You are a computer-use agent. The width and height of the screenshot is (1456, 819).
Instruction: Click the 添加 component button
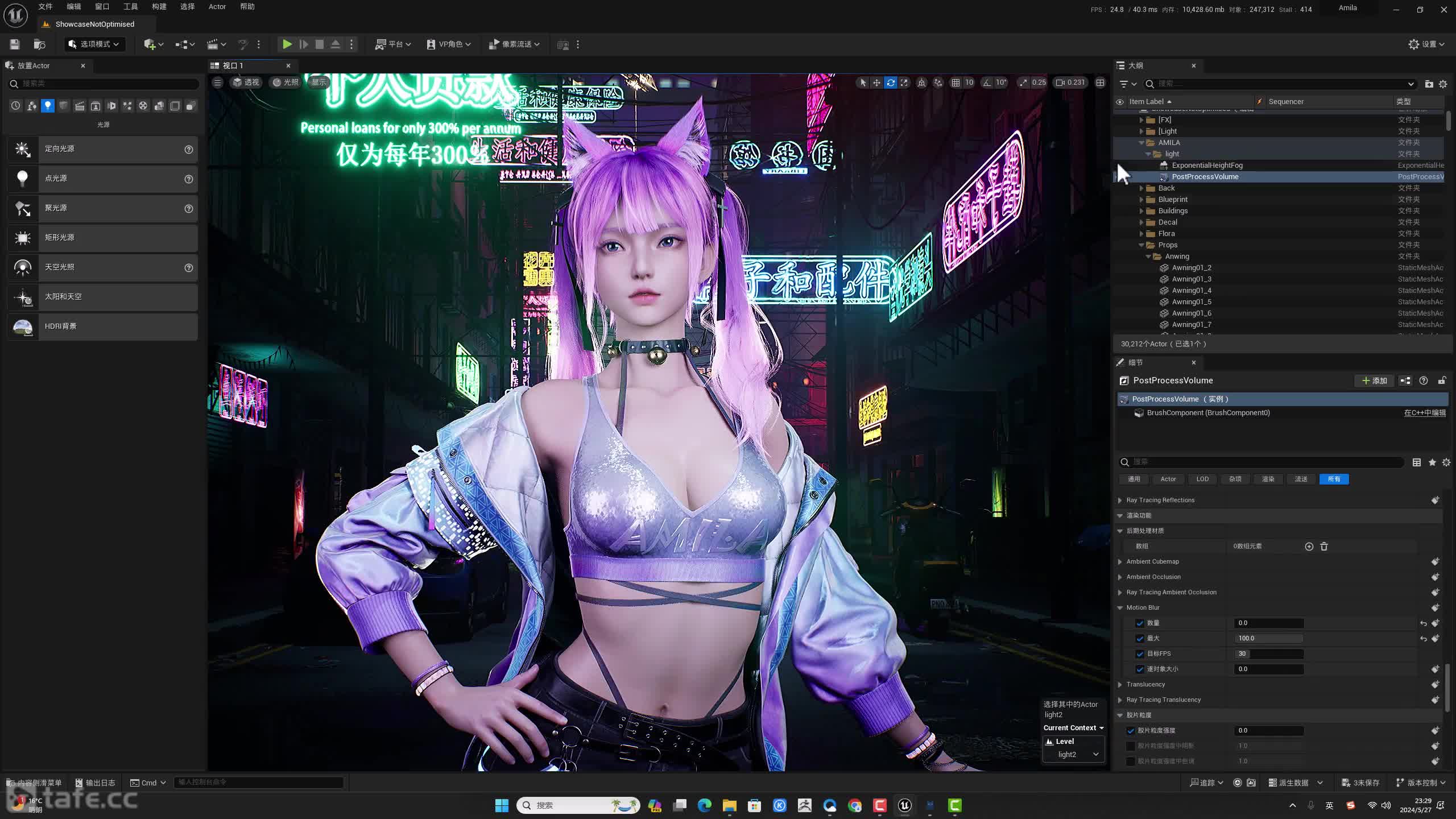pos(1374,381)
